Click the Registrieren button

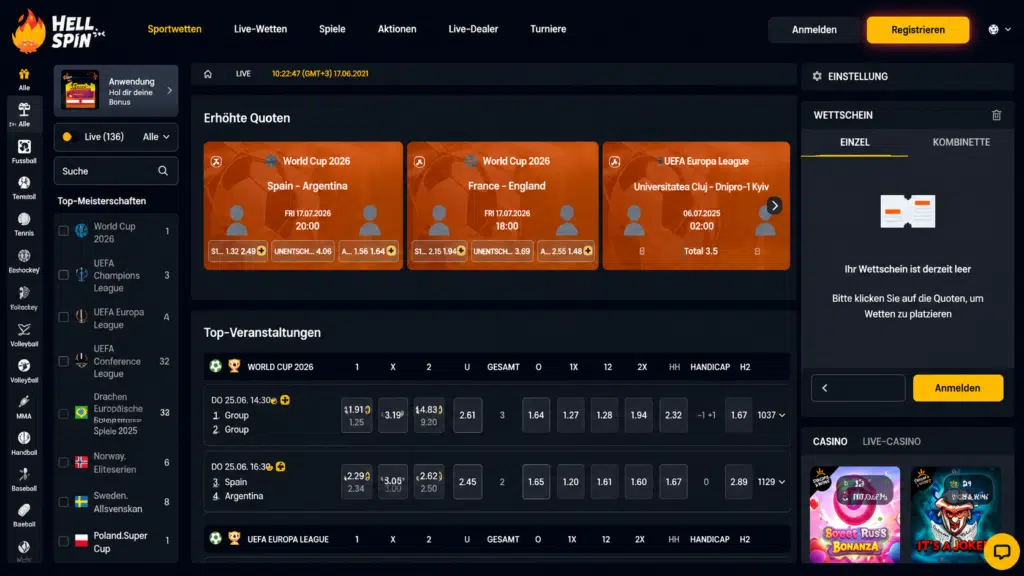click(918, 29)
